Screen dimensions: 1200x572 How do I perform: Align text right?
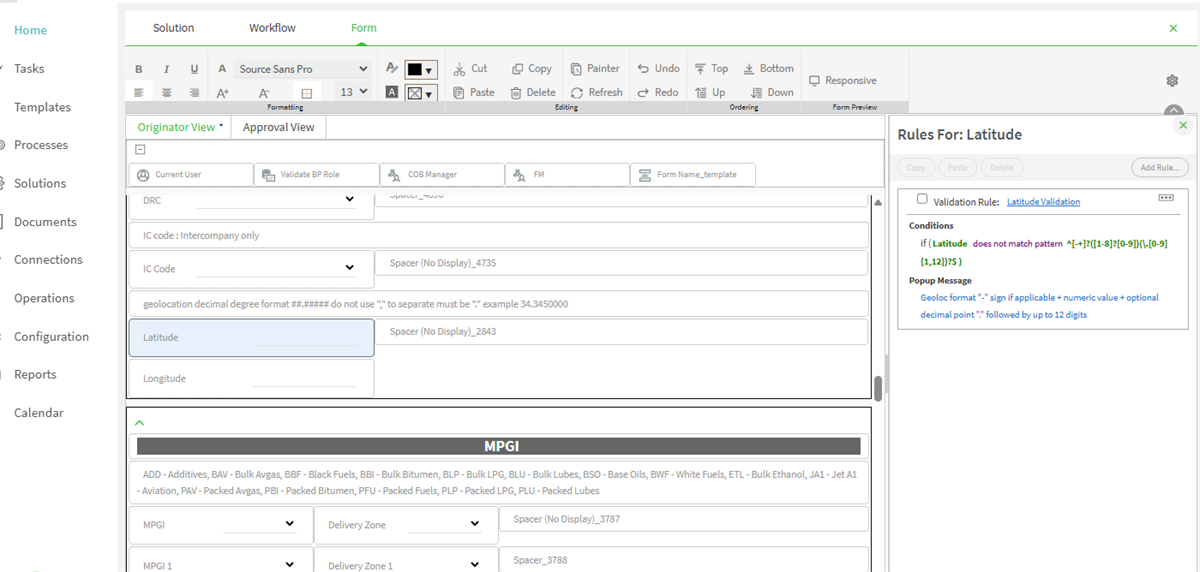pyautogui.click(x=194, y=92)
